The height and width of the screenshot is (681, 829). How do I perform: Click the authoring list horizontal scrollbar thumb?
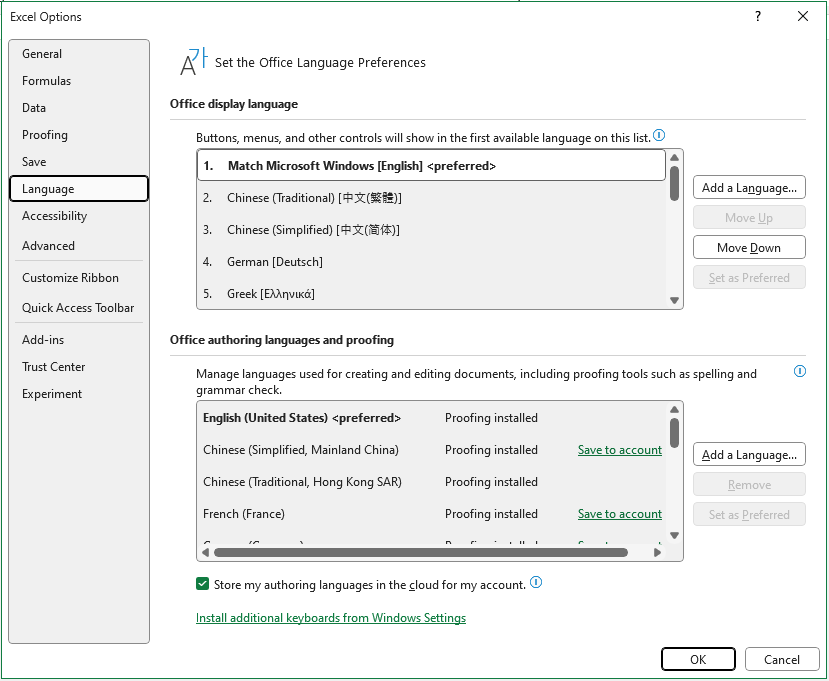click(x=421, y=553)
